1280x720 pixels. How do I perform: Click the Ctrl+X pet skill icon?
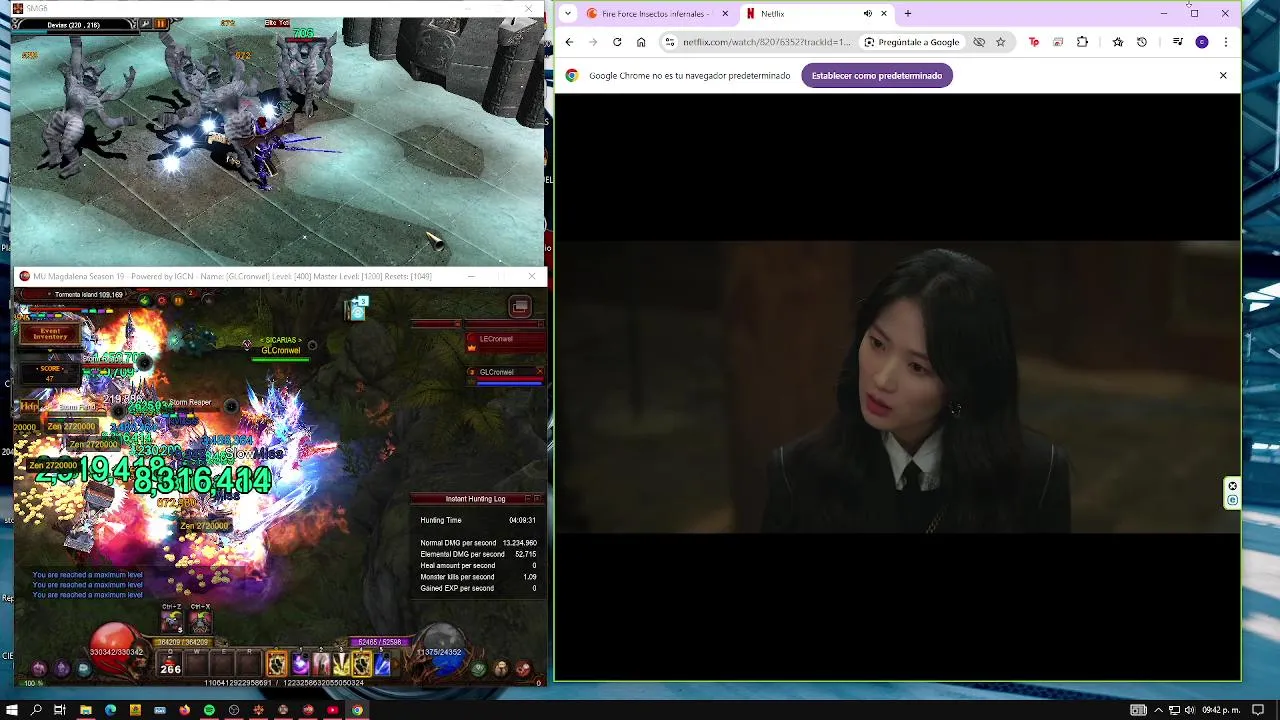pyautogui.click(x=200, y=623)
